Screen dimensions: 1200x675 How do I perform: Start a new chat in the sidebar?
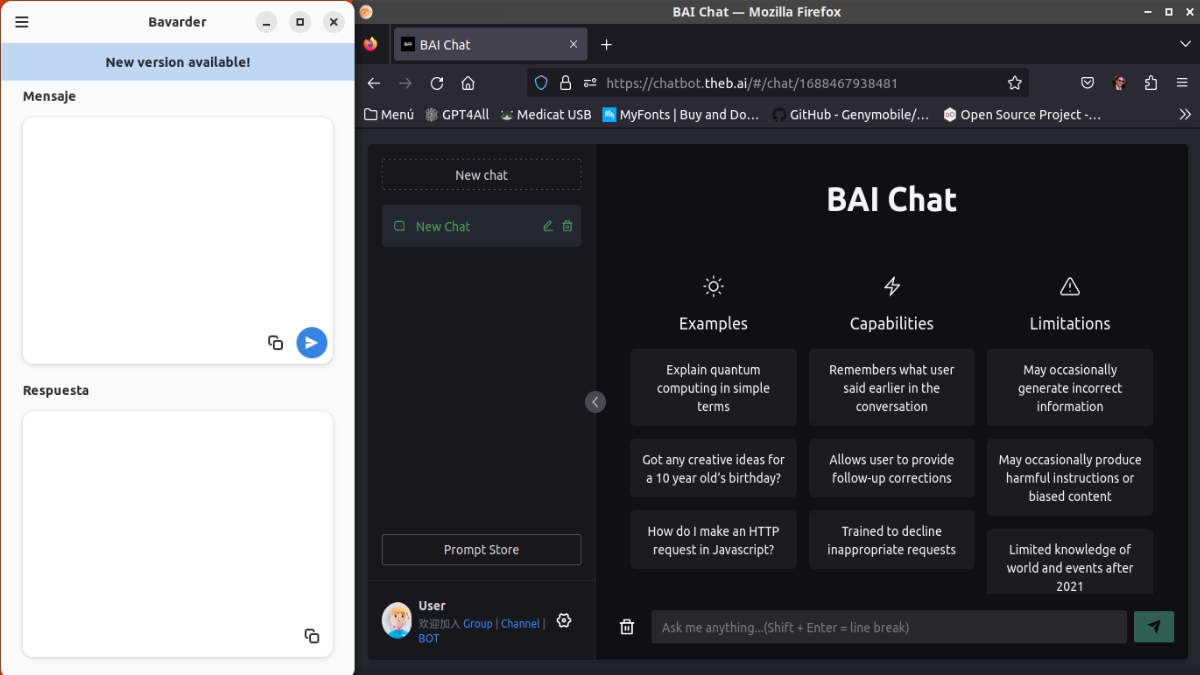point(481,174)
